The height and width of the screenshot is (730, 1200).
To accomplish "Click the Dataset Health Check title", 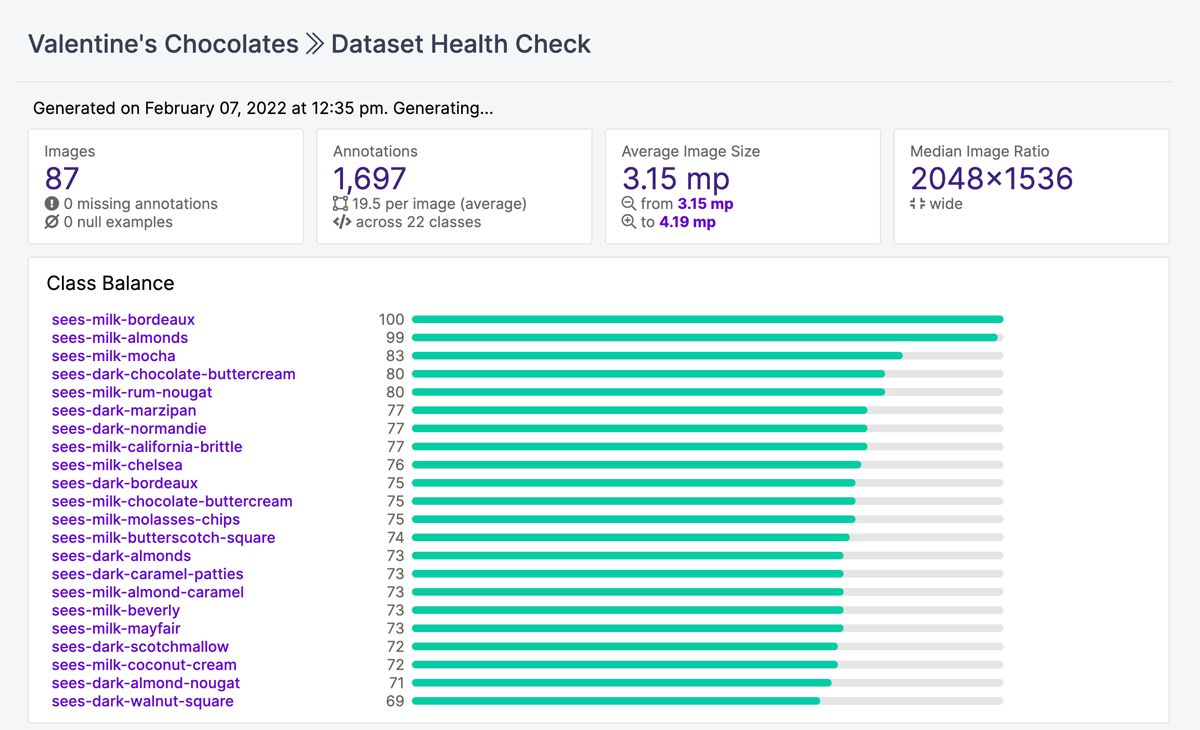I will [460, 44].
